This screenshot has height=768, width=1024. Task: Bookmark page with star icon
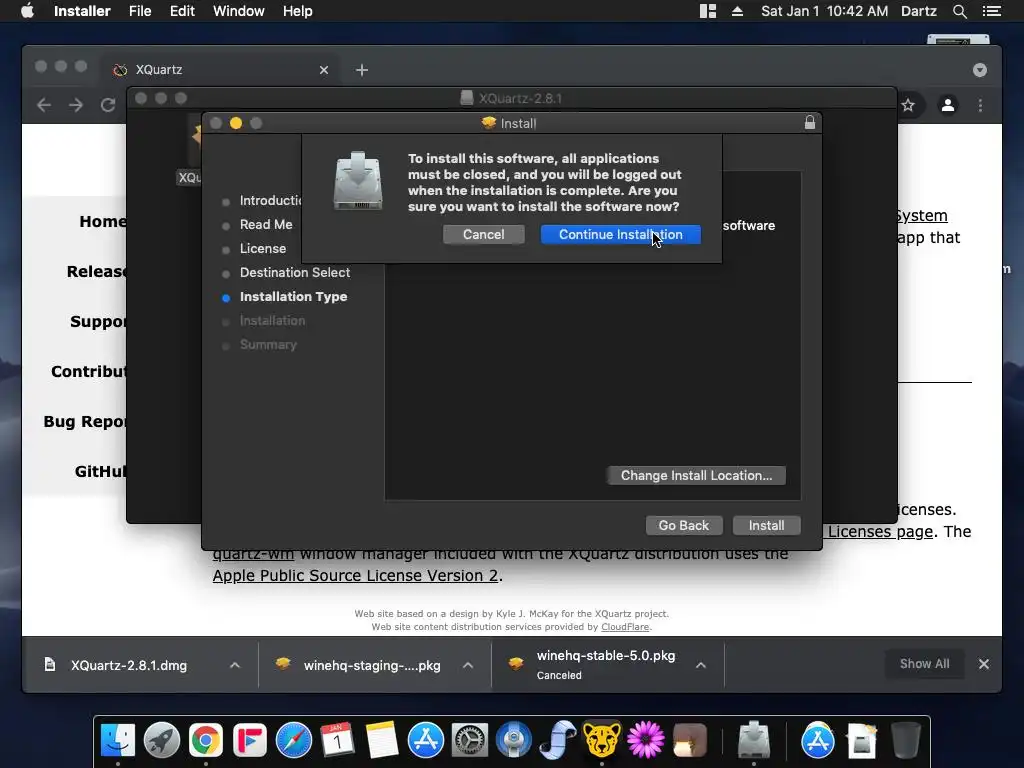908,105
